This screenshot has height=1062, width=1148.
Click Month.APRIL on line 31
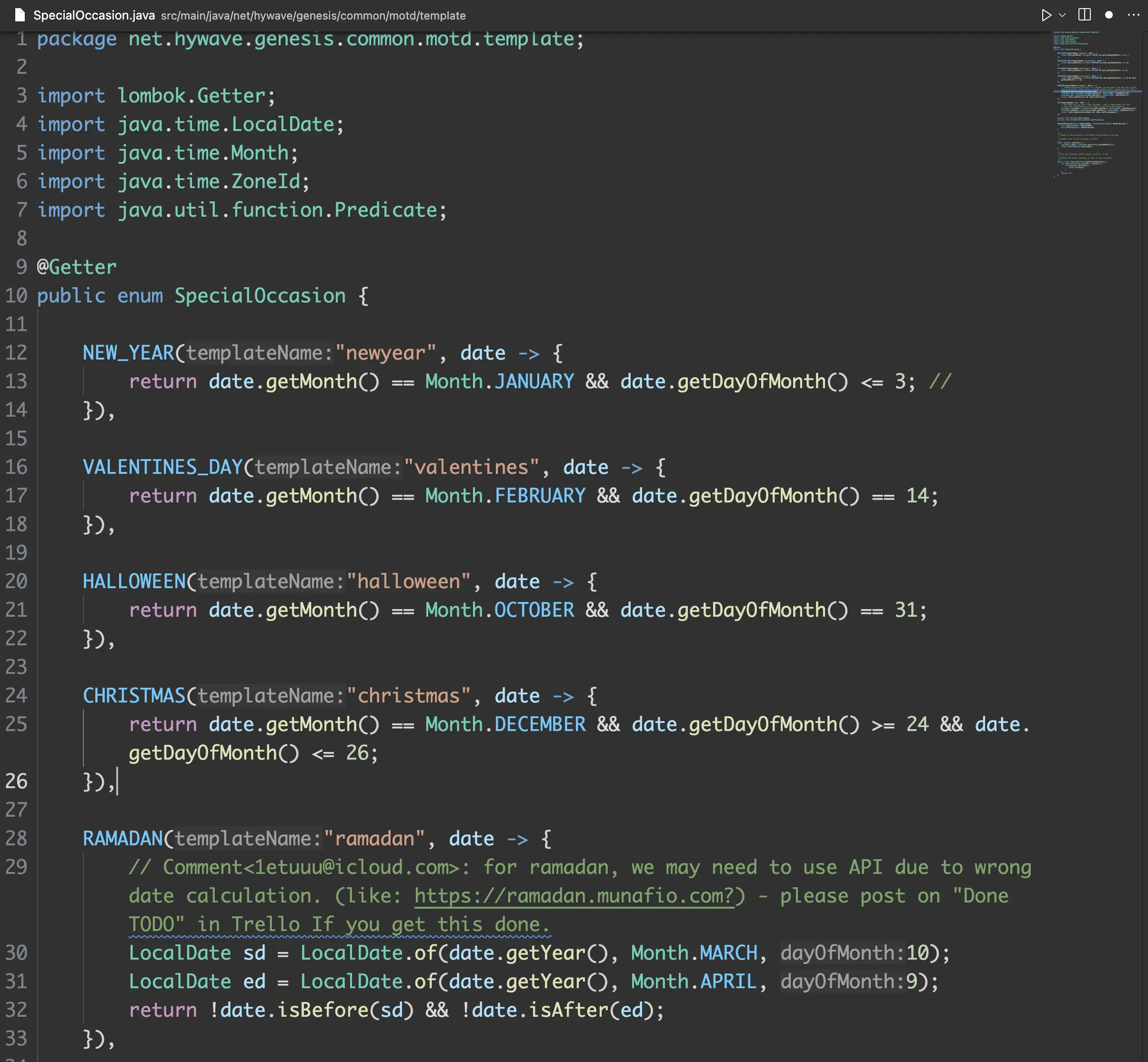[694, 982]
